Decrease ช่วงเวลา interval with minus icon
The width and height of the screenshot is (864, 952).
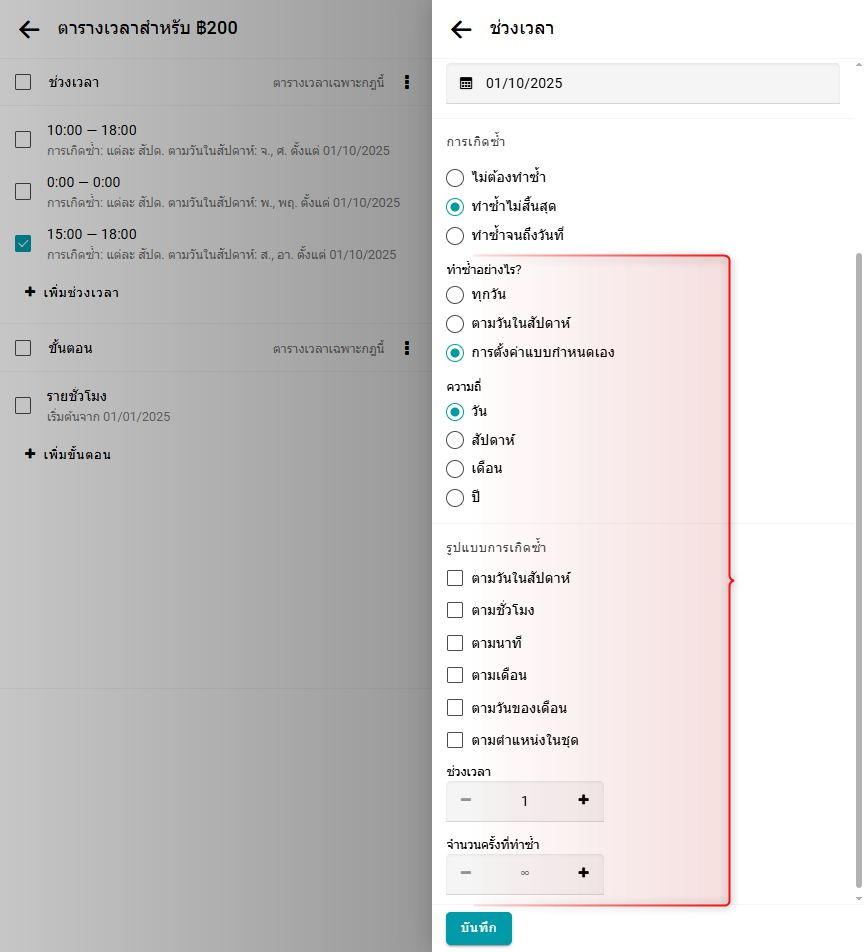click(x=466, y=800)
